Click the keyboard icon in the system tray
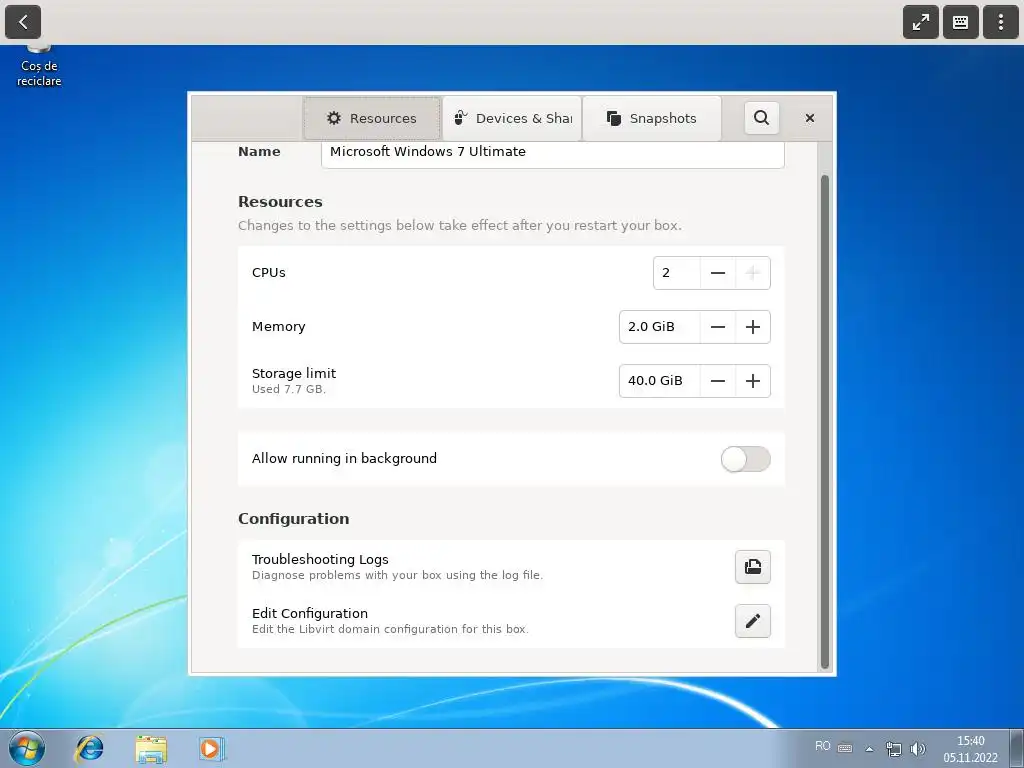 click(845, 748)
